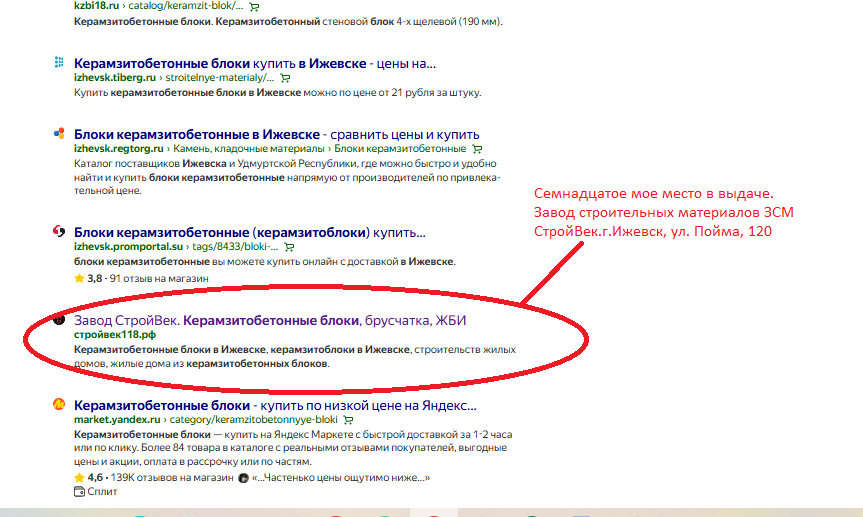
Task: Open 'Блоки керамзитобетонные в Ижевске - сравнить цены' result
Action: point(276,134)
